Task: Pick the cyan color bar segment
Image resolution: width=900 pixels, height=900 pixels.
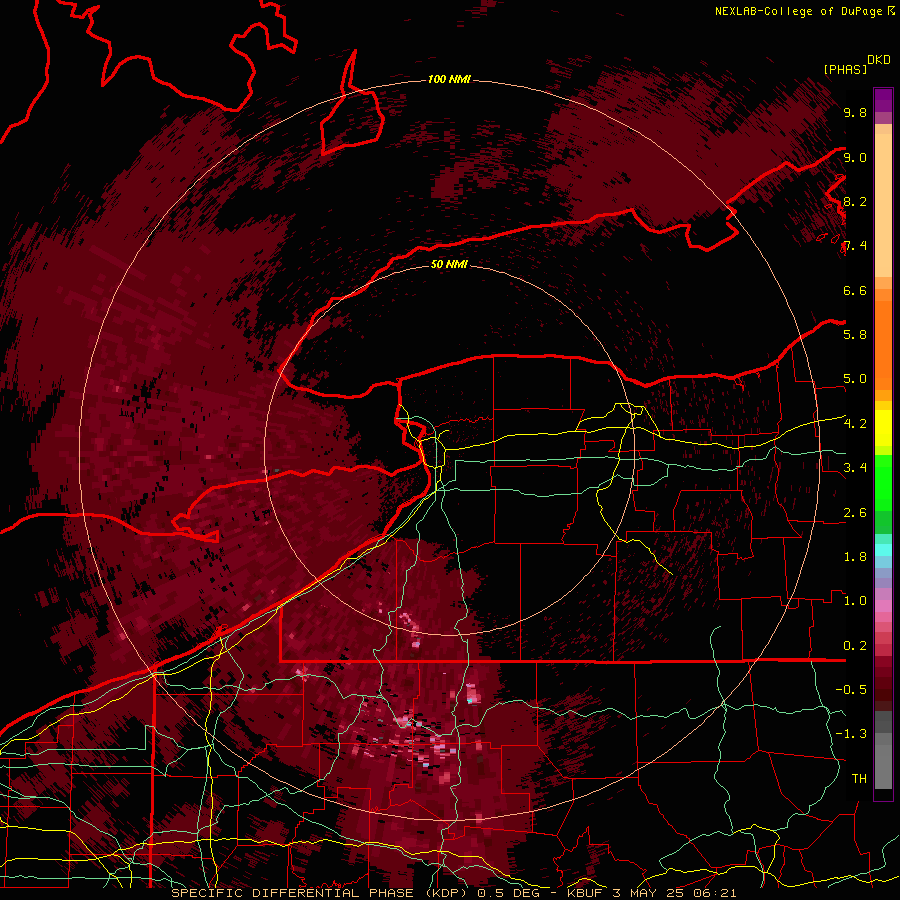Action: pos(883,550)
